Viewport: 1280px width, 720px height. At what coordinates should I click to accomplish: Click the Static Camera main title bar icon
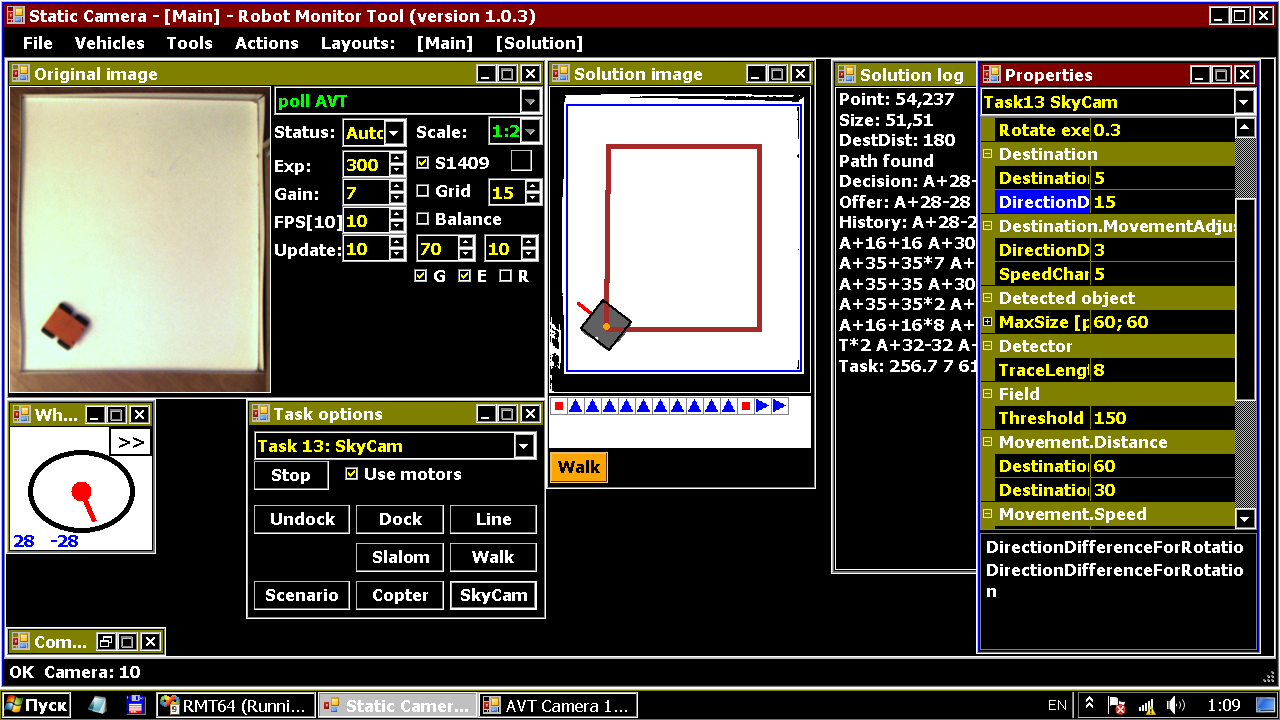(15, 16)
